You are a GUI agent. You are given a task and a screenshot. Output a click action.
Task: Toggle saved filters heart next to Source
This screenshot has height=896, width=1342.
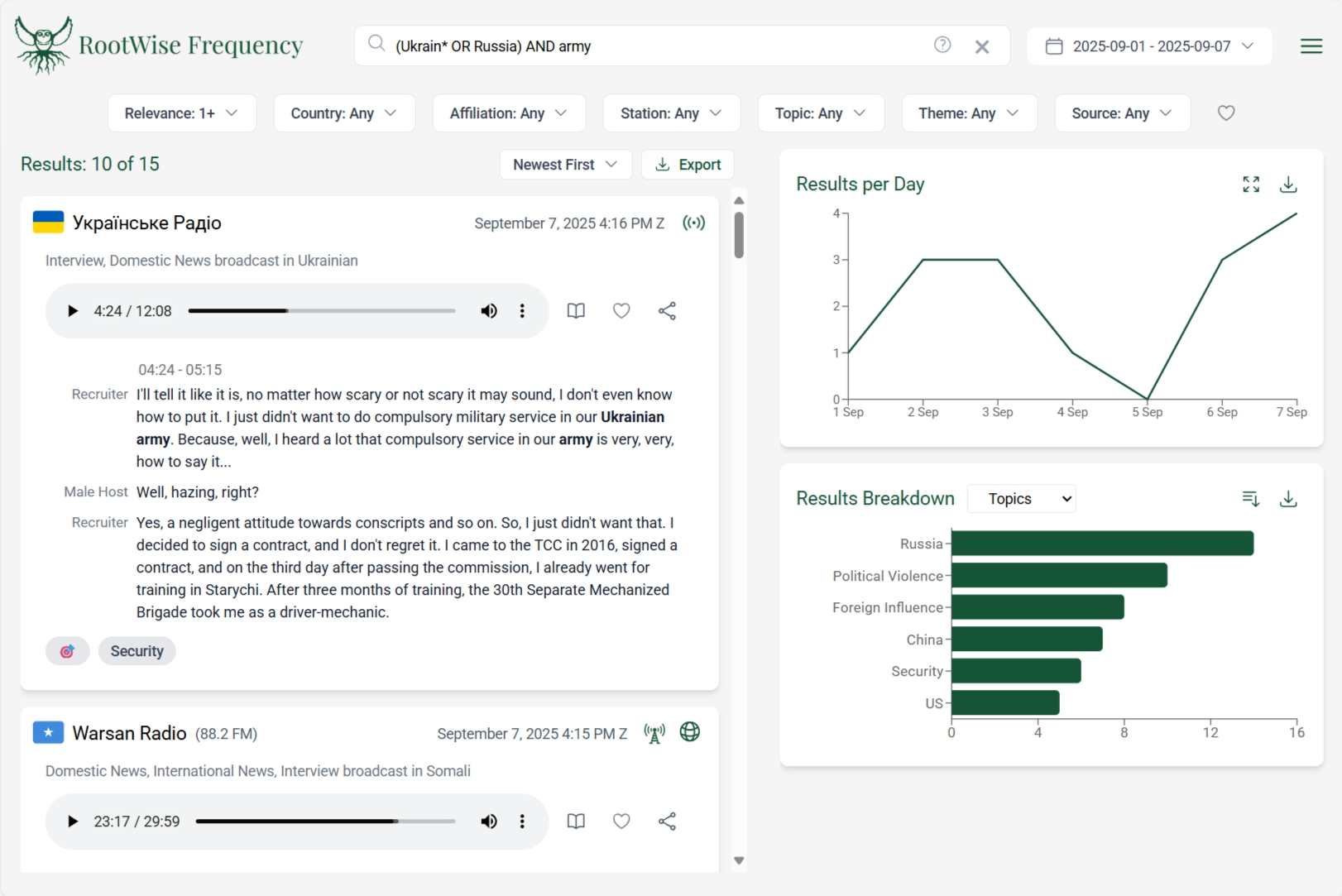[x=1225, y=113]
